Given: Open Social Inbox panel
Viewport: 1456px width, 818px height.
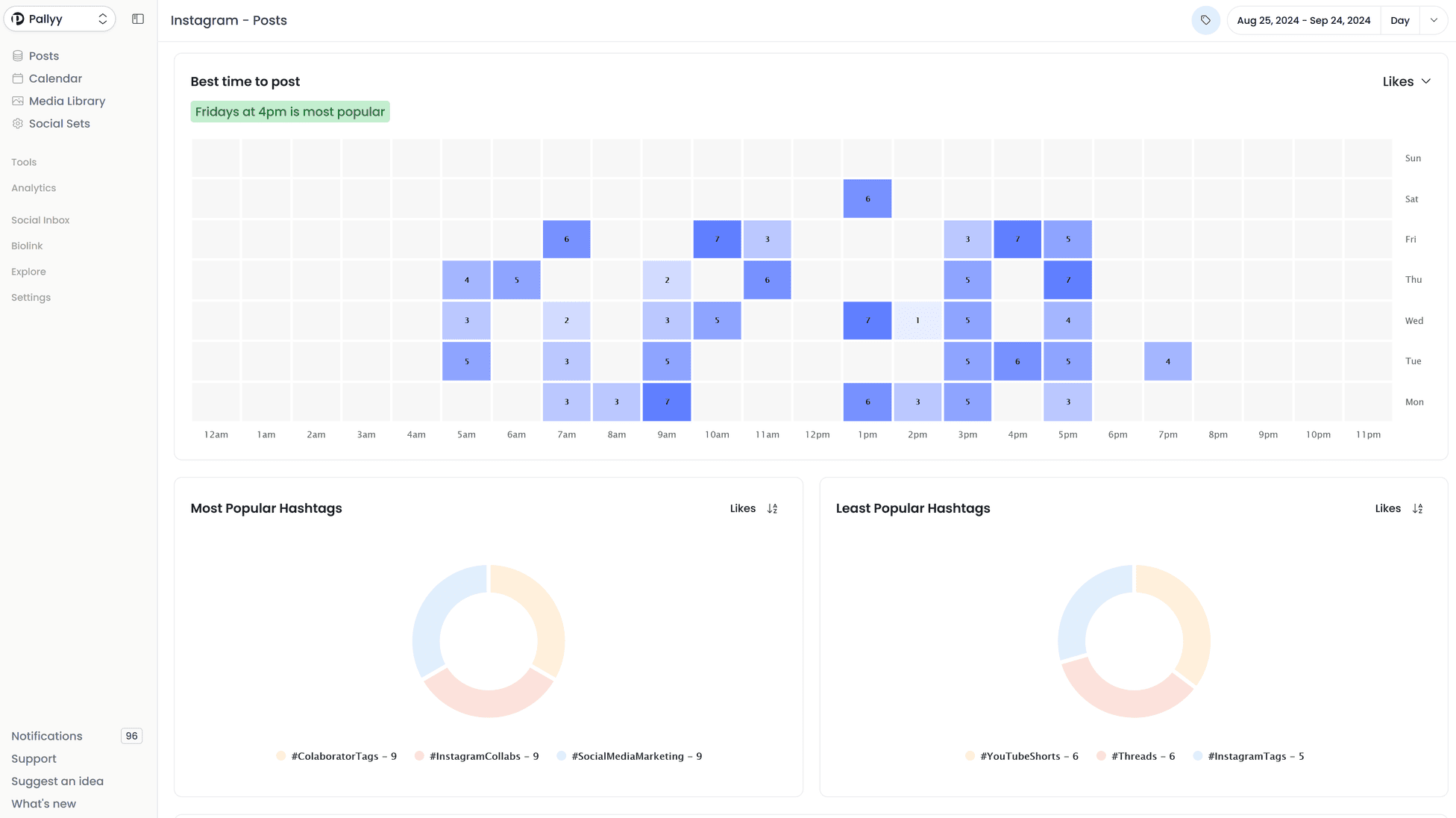Looking at the screenshot, I should coord(40,219).
